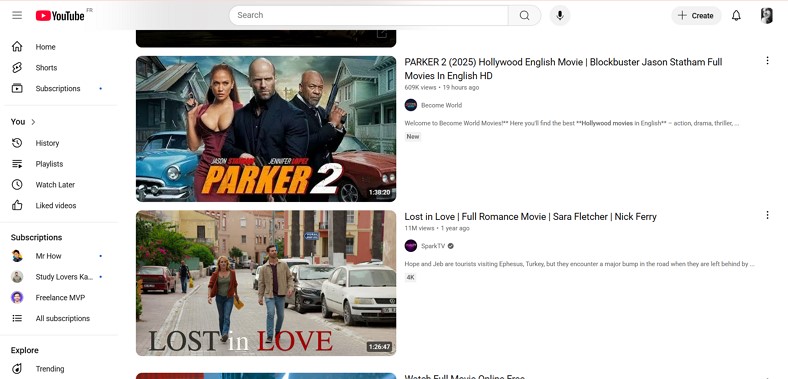Click the Liked videos thumbs-up icon
Screen dimensions: 788x379
[x=17, y=205]
